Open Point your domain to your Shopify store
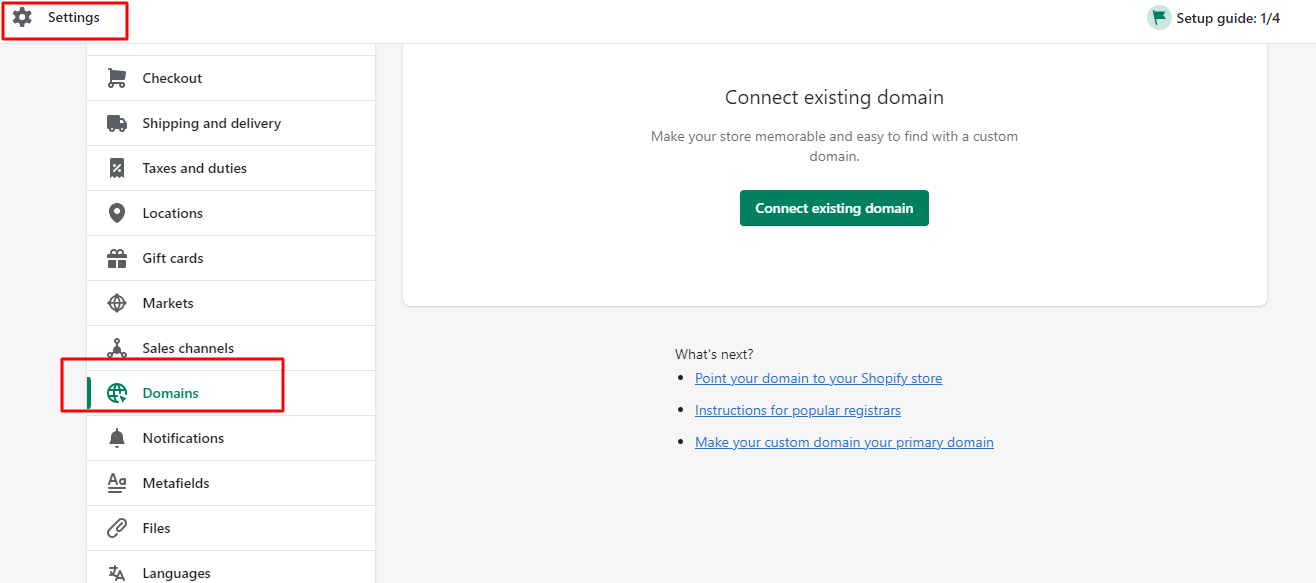This screenshot has height=583, width=1316. coord(818,377)
